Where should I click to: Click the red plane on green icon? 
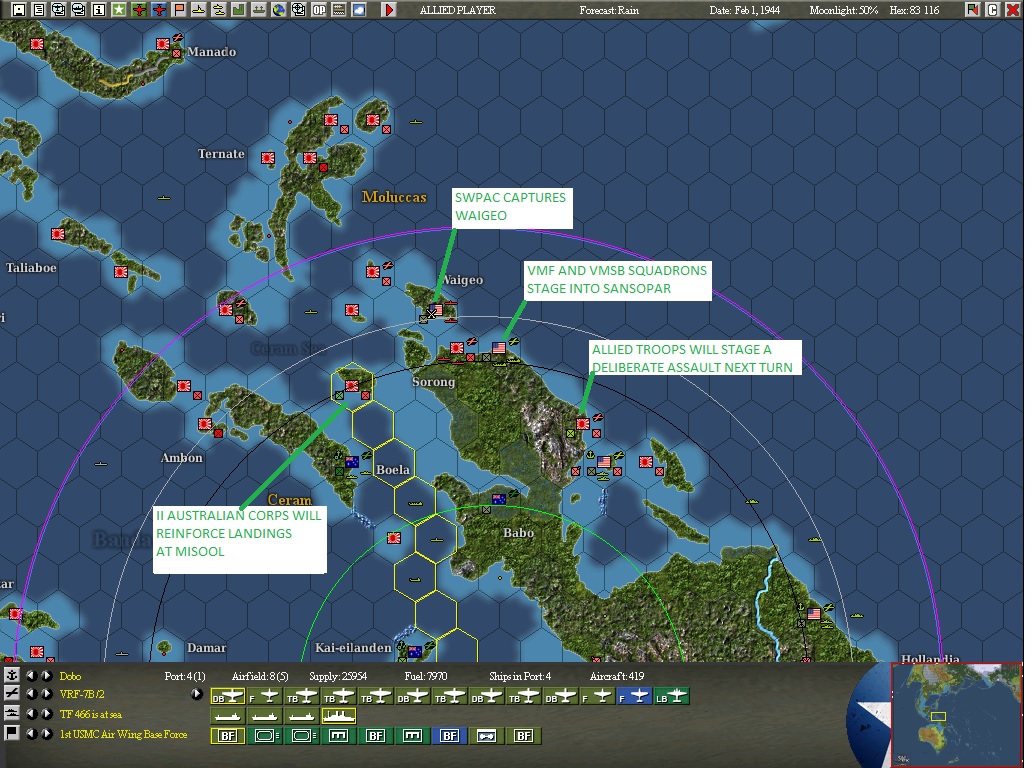pyautogui.click(x=139, y=10)
